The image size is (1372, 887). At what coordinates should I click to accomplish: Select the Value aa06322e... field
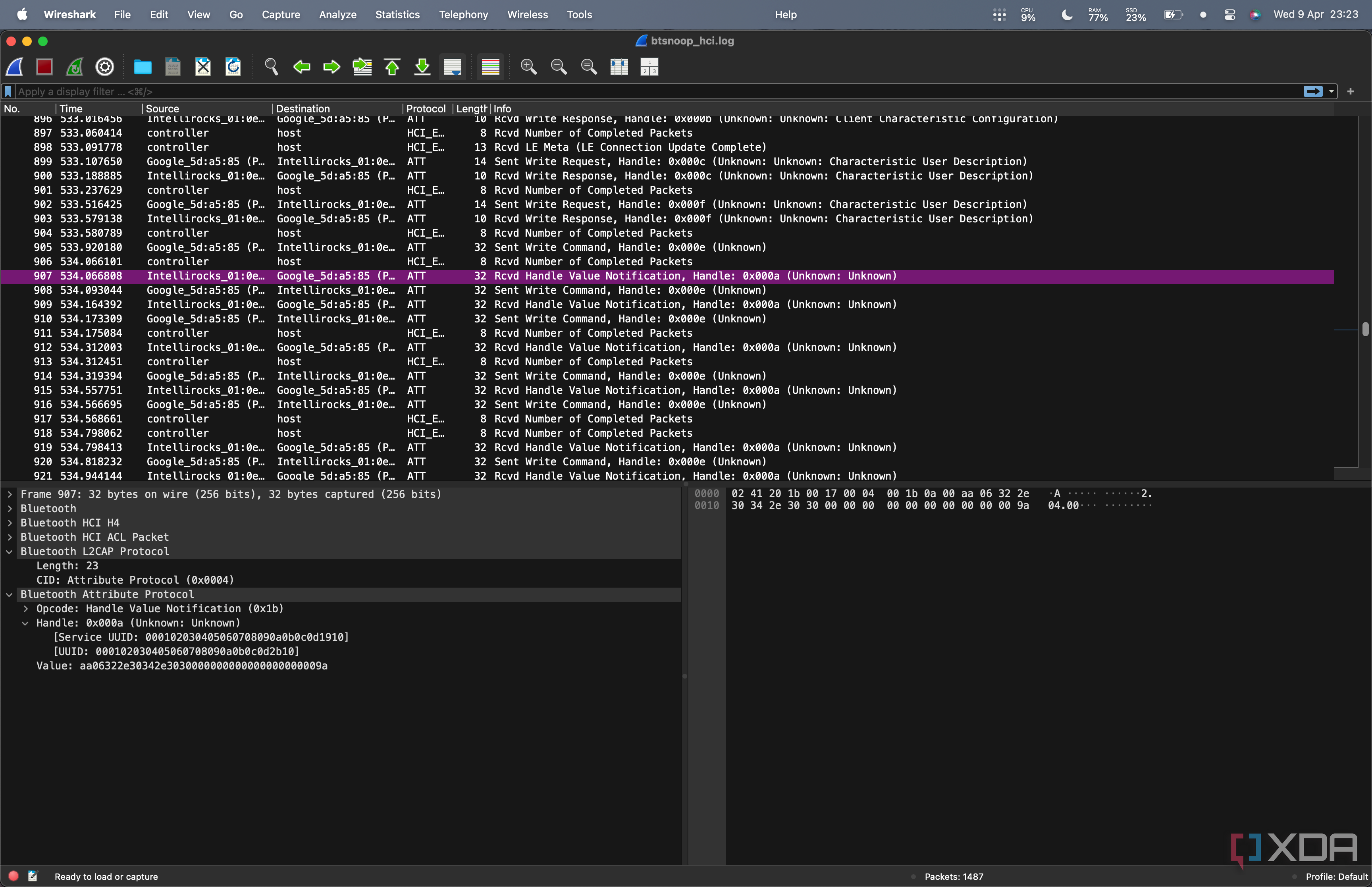click(x=182, y=666)
